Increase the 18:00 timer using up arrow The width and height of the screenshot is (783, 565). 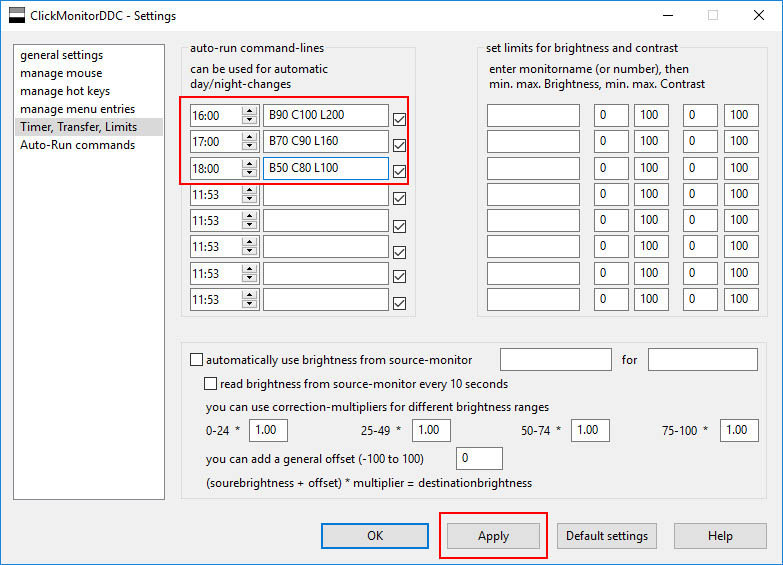tap(249, 163)
